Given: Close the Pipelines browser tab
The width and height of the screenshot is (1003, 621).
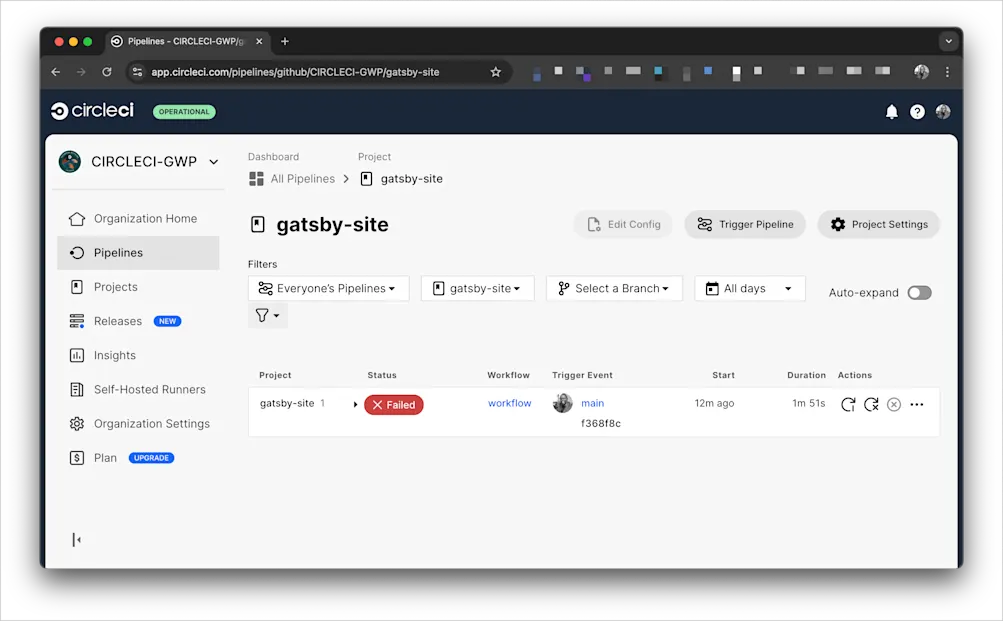Looking at the screenshot, I should (x=259, y=42).
